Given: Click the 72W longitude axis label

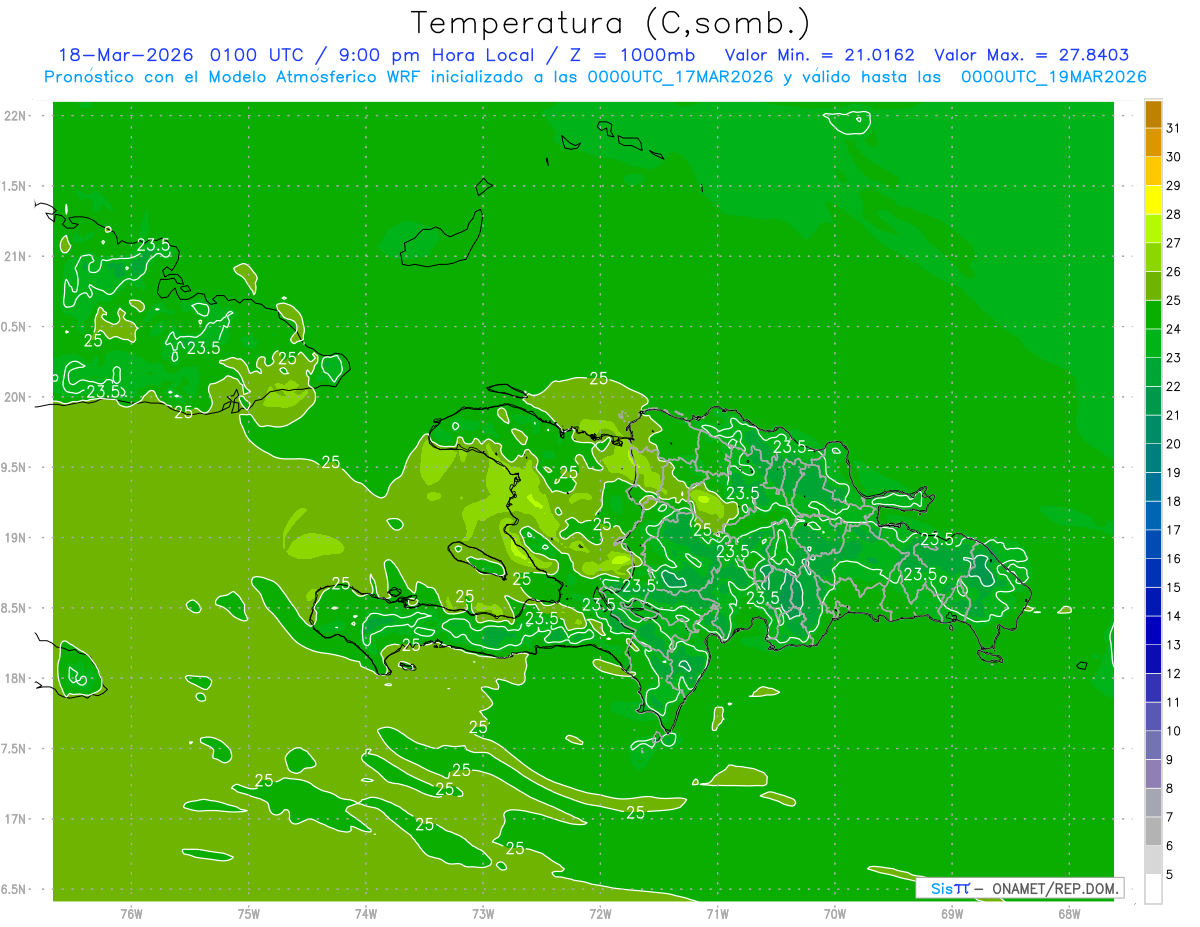Looking at the screenshot, I should coord(600,914).
